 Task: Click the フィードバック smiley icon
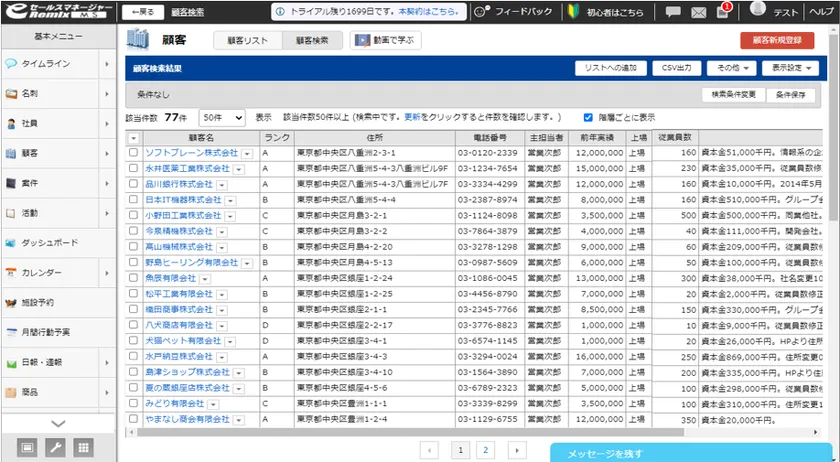pos(482,12)
